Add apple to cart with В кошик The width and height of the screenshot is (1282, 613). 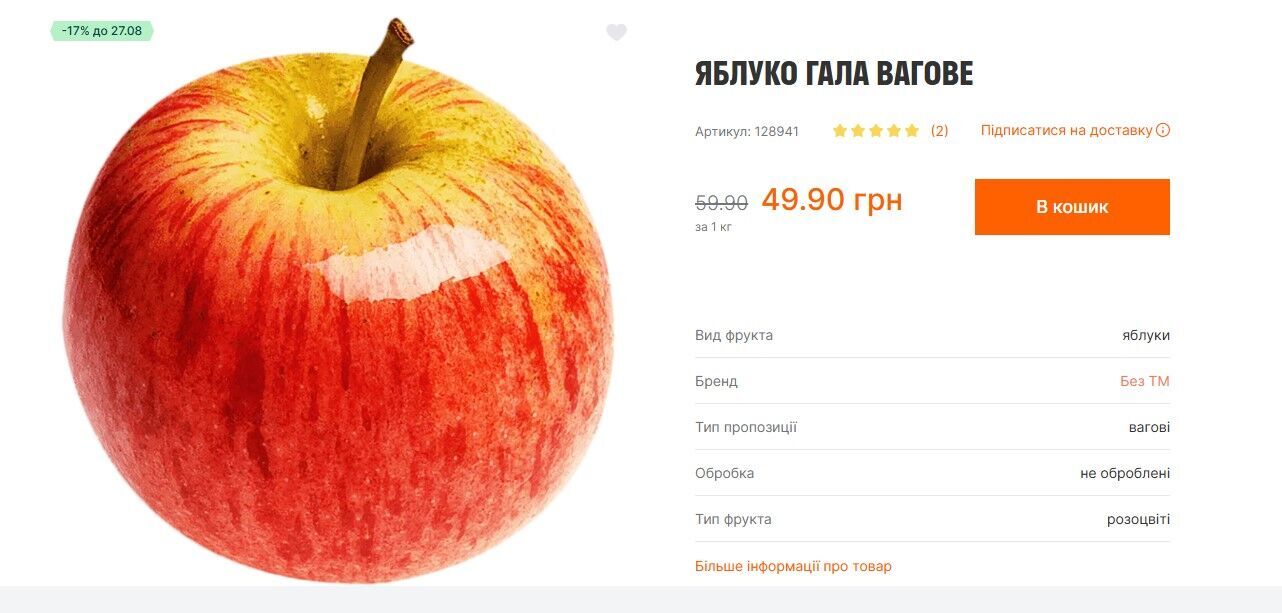tap(1072, 207)
